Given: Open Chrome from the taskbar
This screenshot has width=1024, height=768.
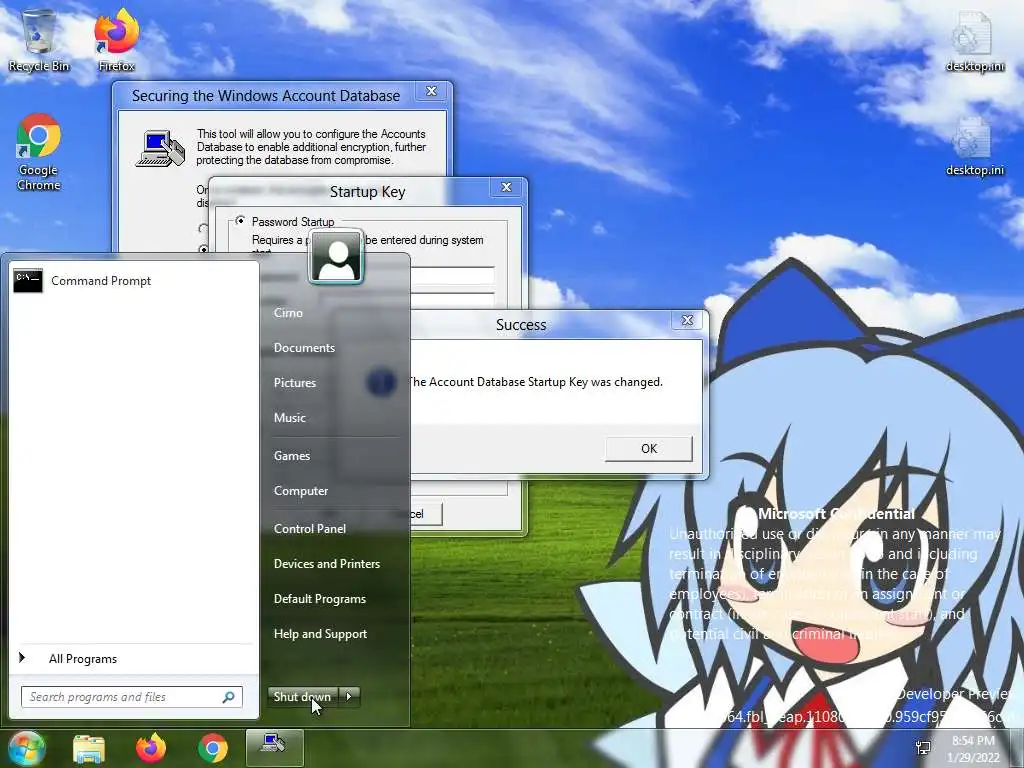Looking at the screenshot, I should (x=212, y=748).
